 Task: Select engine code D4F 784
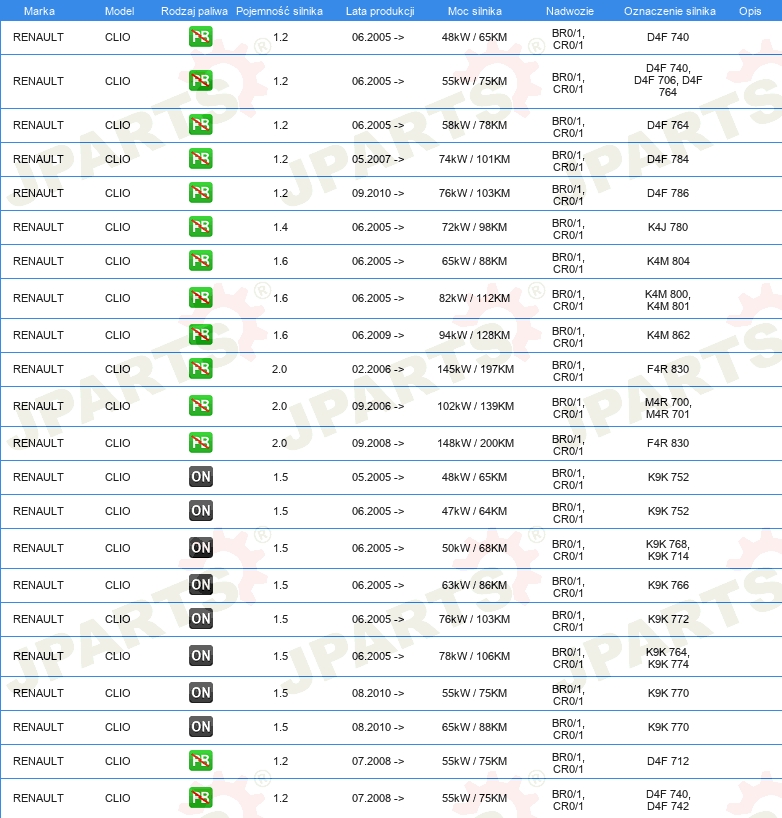(x=668, y=159)
